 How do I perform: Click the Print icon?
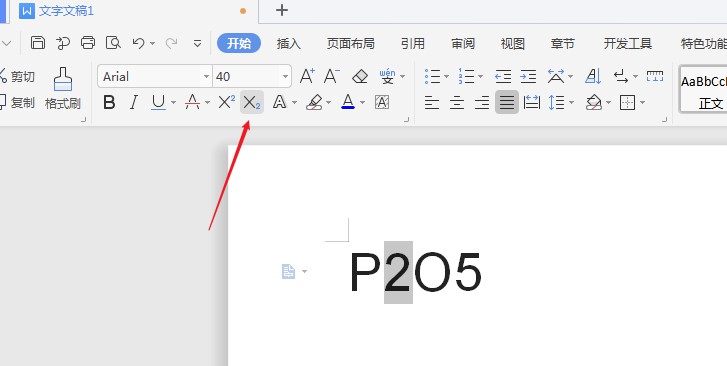[88, 43]
